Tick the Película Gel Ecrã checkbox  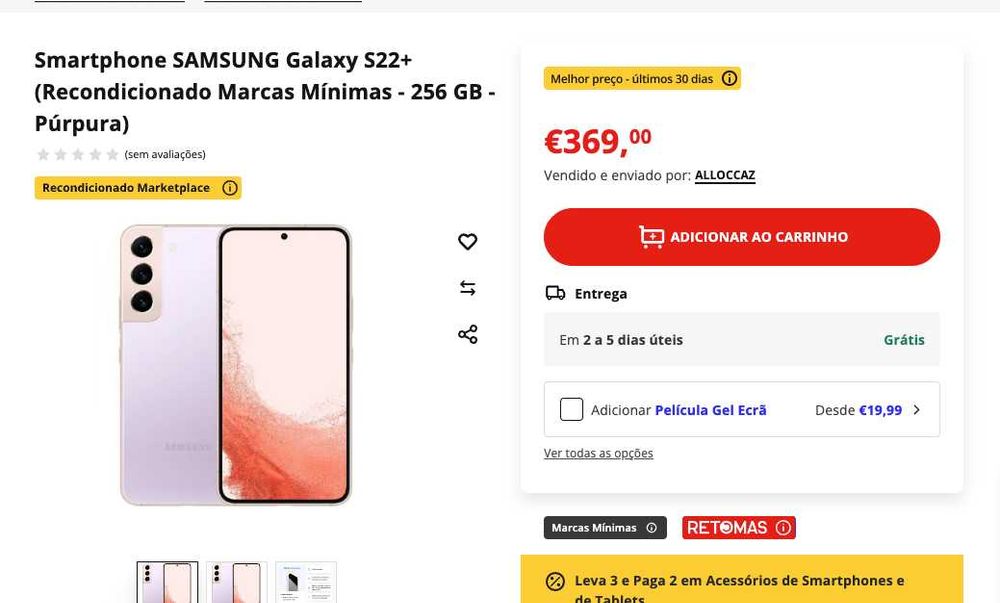pos(572,410)
